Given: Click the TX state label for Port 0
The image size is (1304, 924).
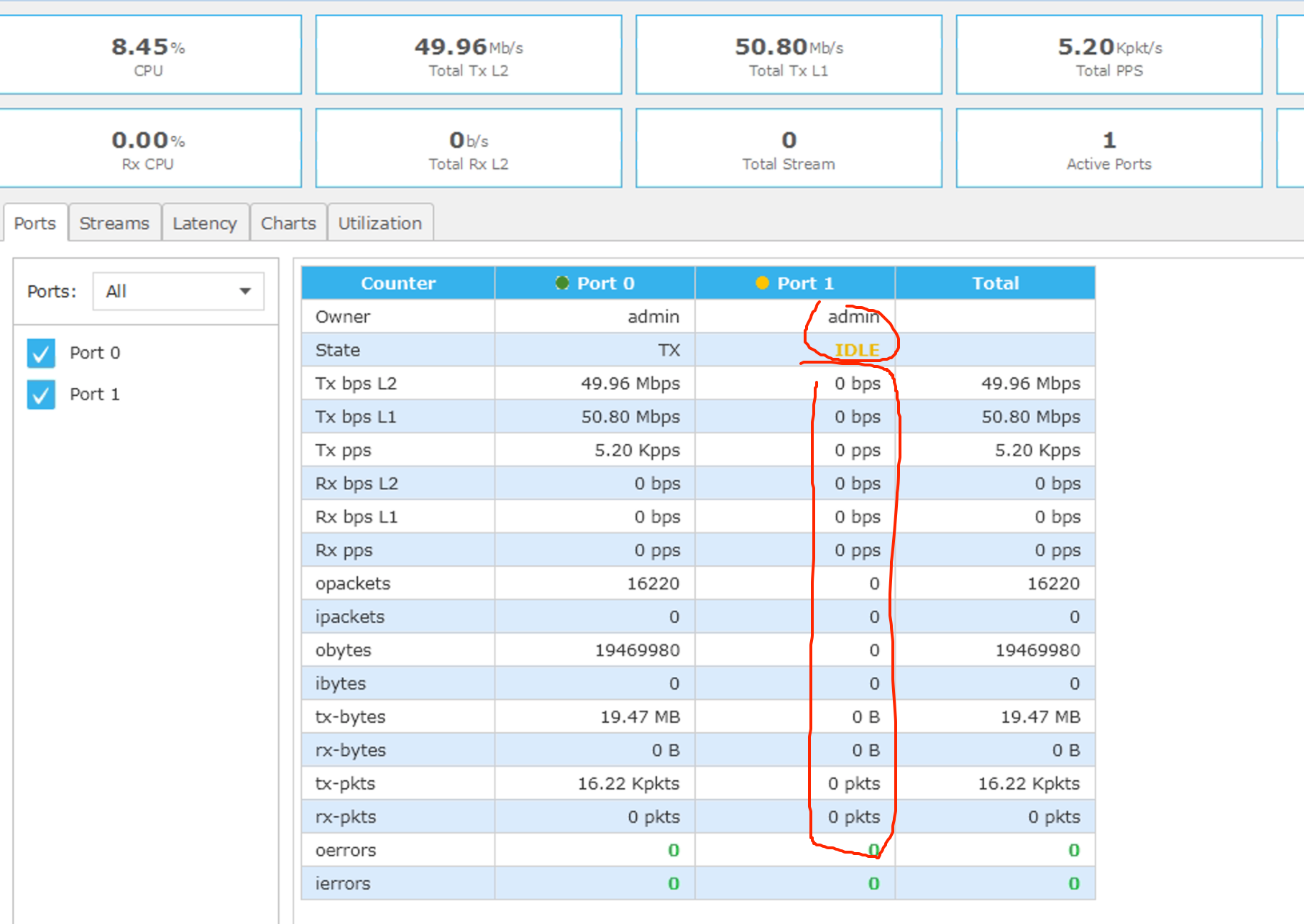Looking at the screenshot, I should [x=671, y=350].
